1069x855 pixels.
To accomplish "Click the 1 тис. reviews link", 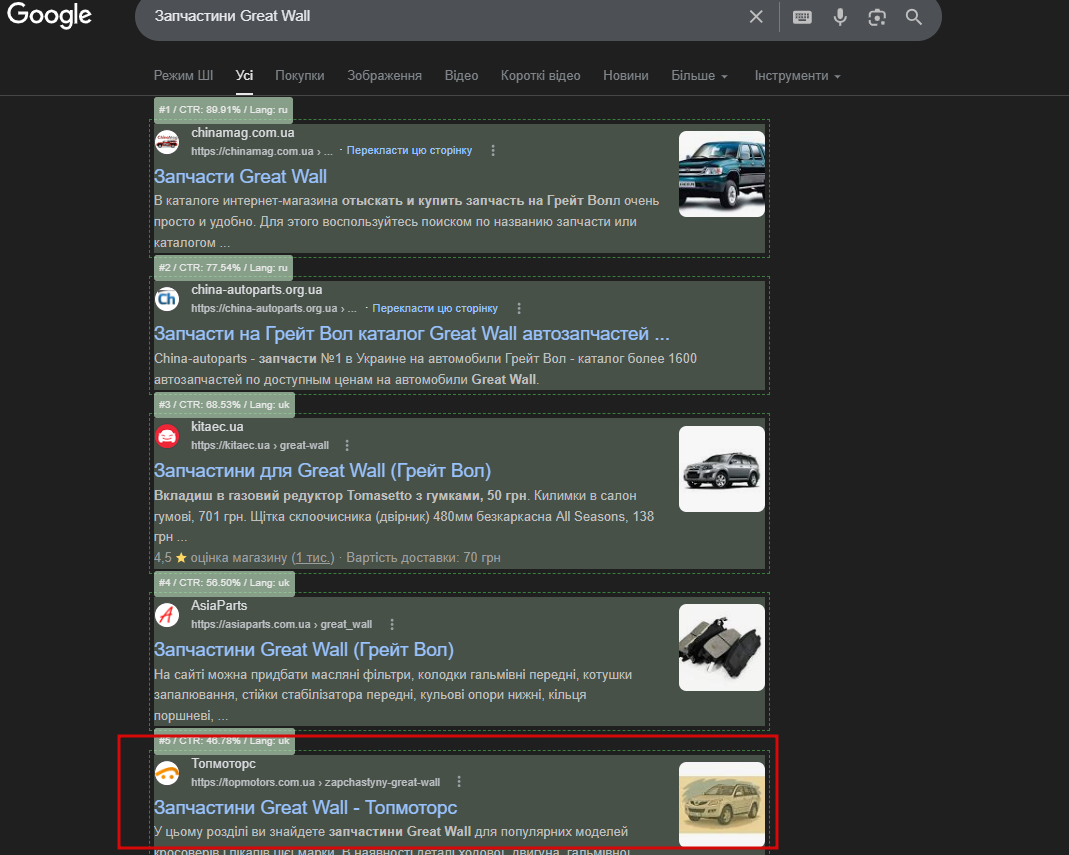I will tap(313, 558).
